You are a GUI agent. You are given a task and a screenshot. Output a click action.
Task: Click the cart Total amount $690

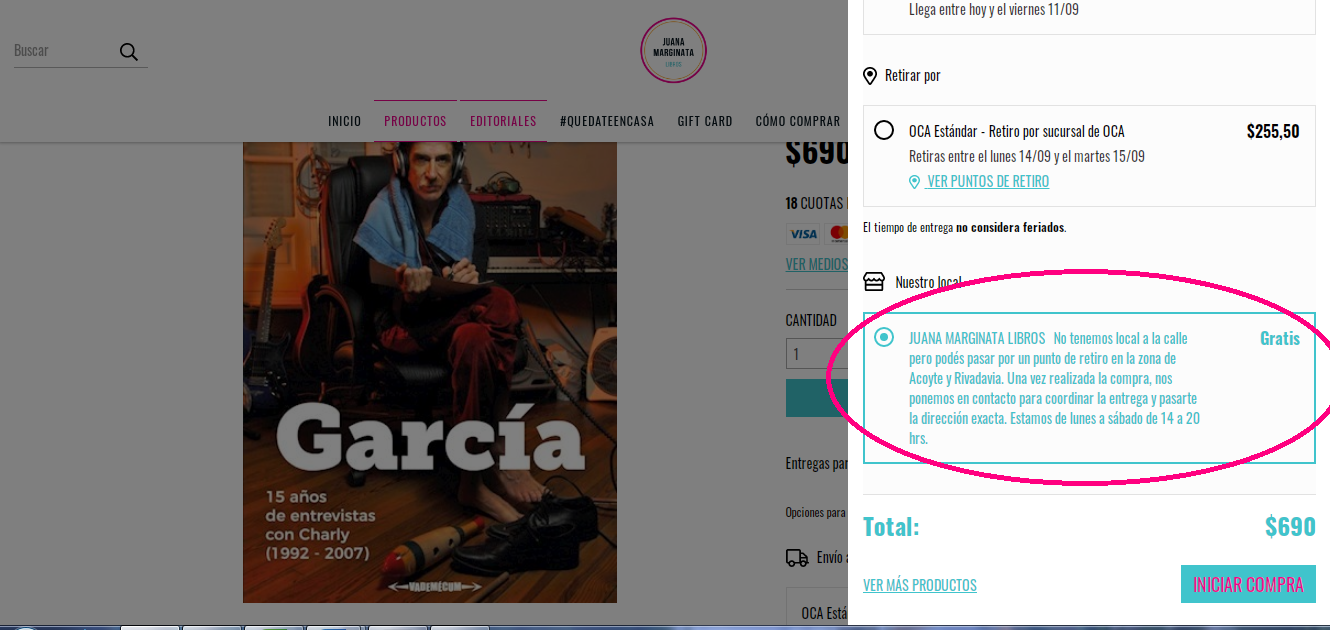click(x=1290, y=527)
